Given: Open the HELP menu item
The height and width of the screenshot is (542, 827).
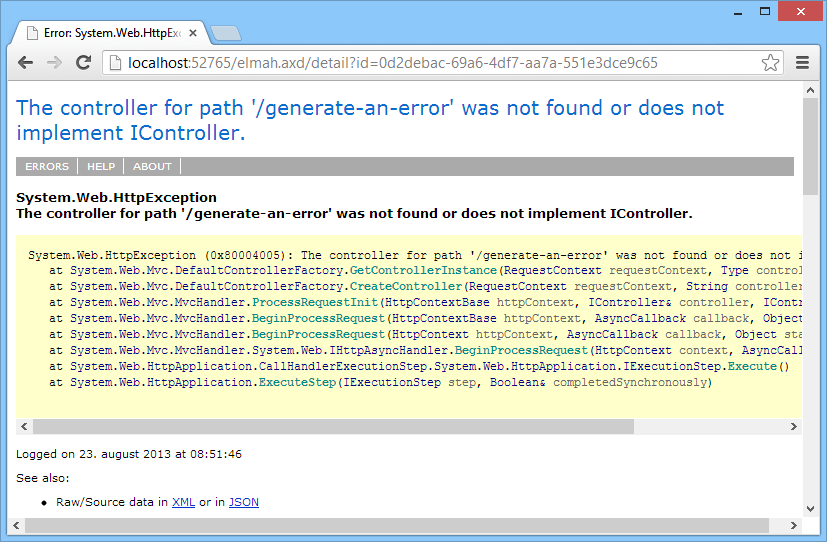Looking at the screenshot, I should pyautogui.click(x=101, y=167).
